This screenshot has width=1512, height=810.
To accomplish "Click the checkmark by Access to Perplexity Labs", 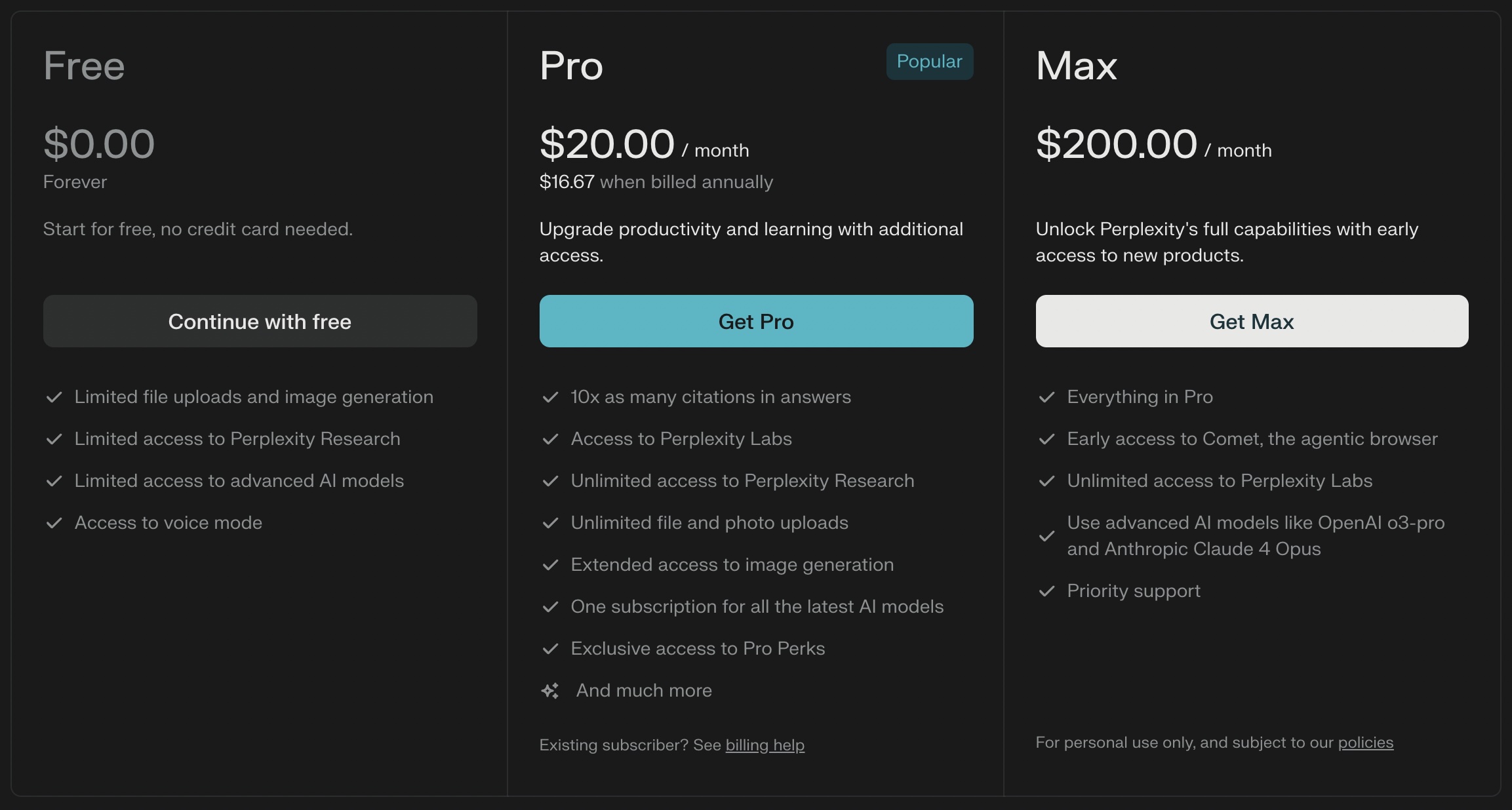I will point(551,439).
